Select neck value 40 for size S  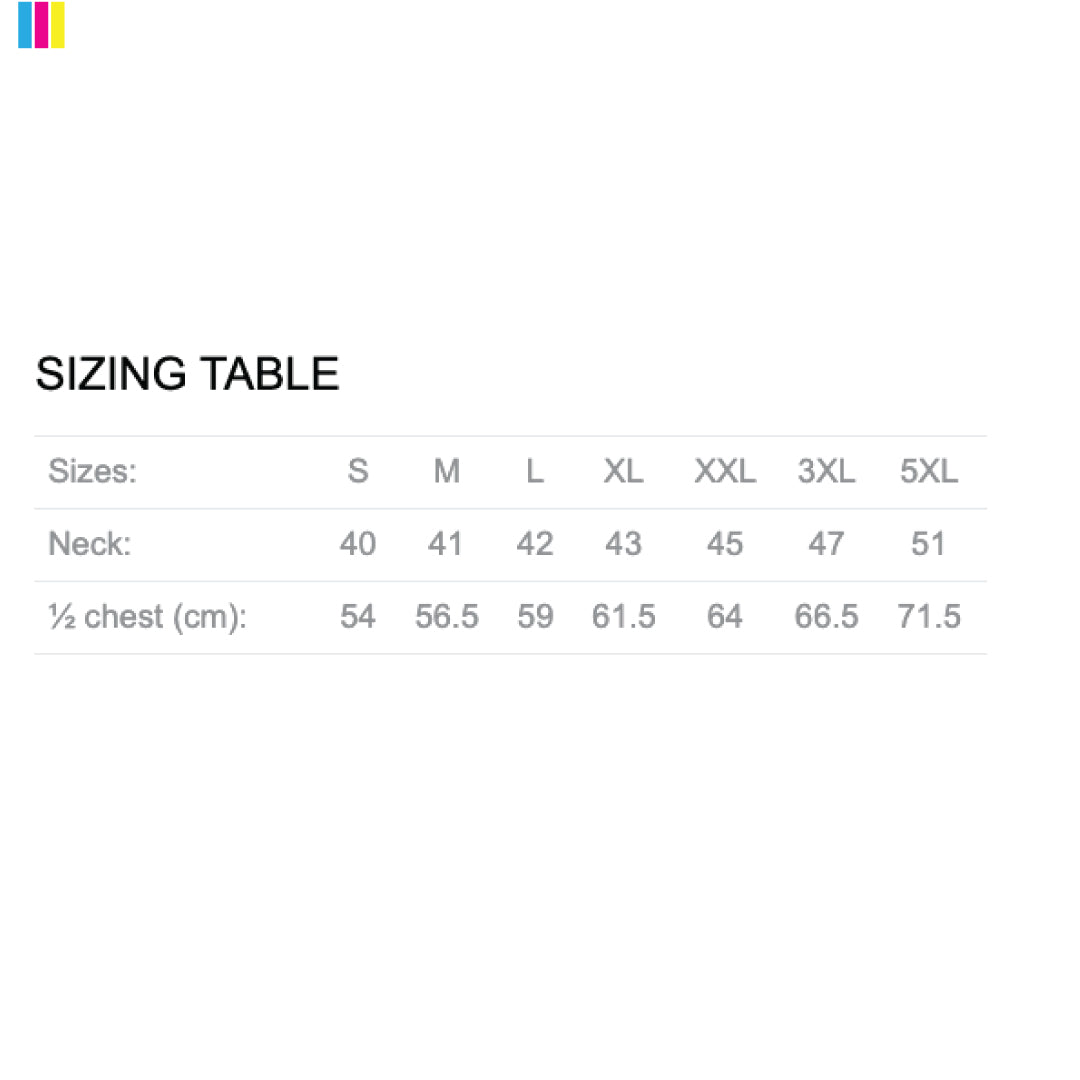point(358,544)
